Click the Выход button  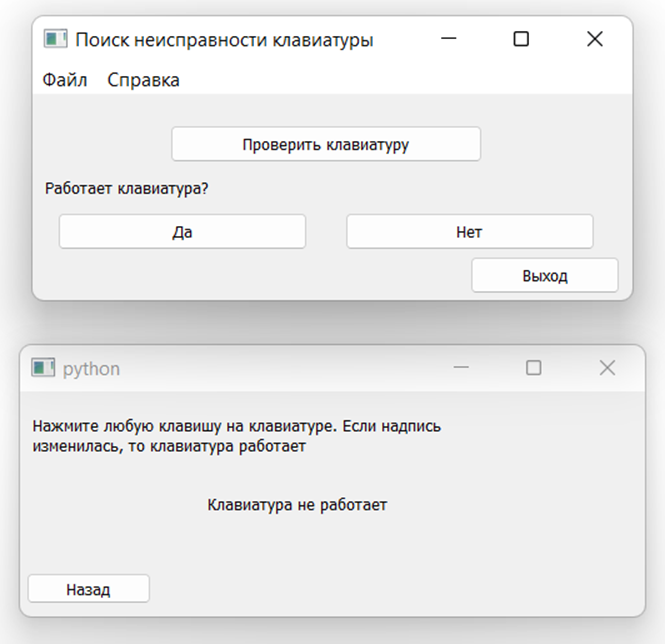pos(545,276)
